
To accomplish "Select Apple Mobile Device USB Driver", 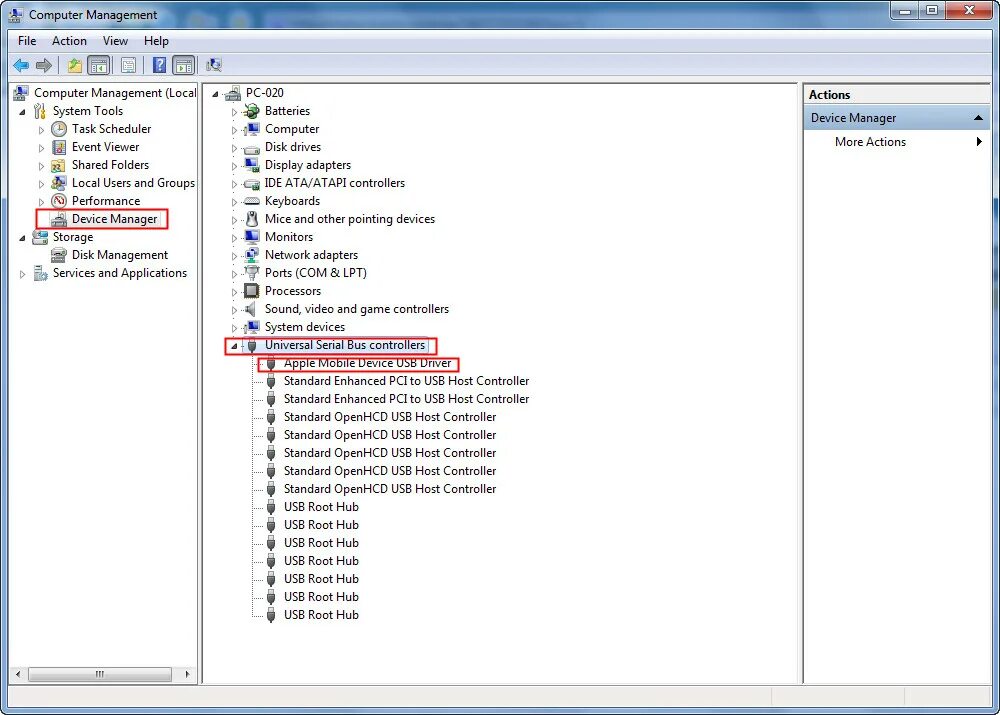I will click(x=367, y=363).
